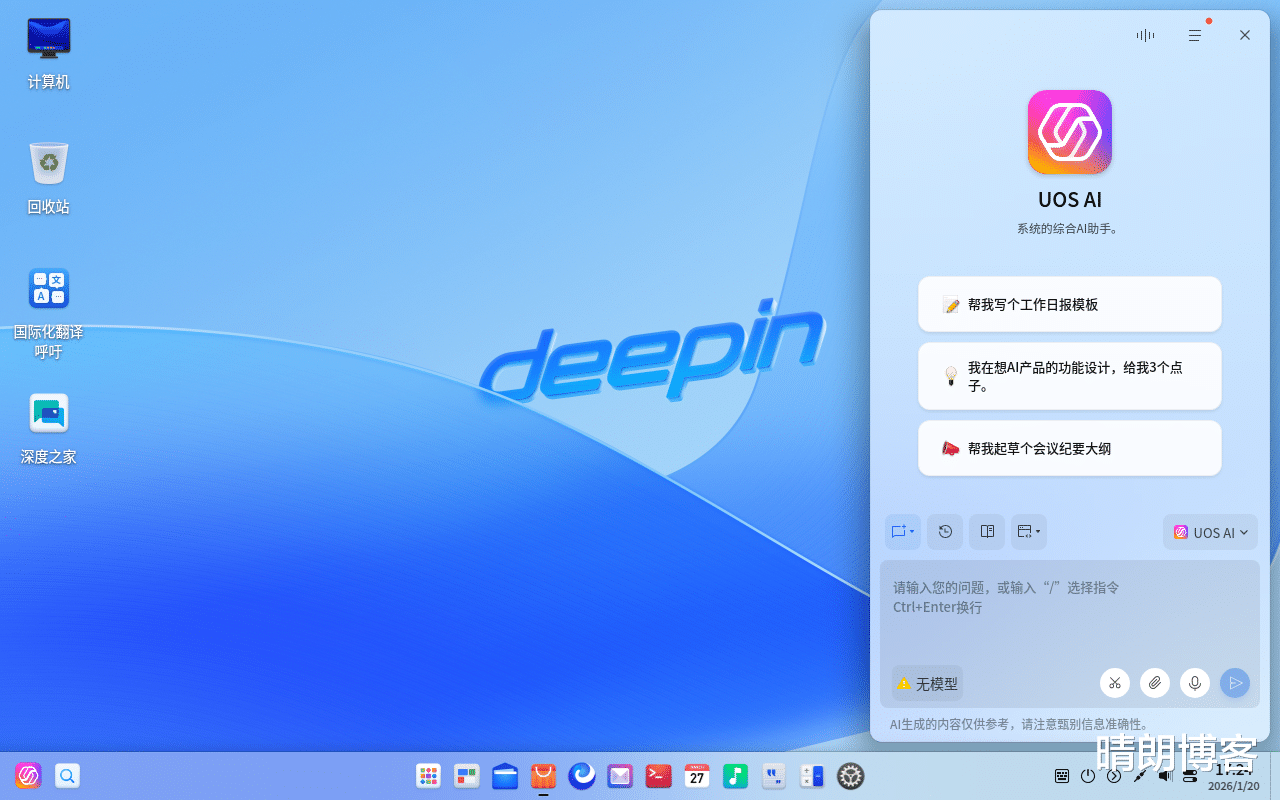Select the 国际化翻译呼吁 desktop icon
The image size is (1280, 800).
(x=49, y=314)
